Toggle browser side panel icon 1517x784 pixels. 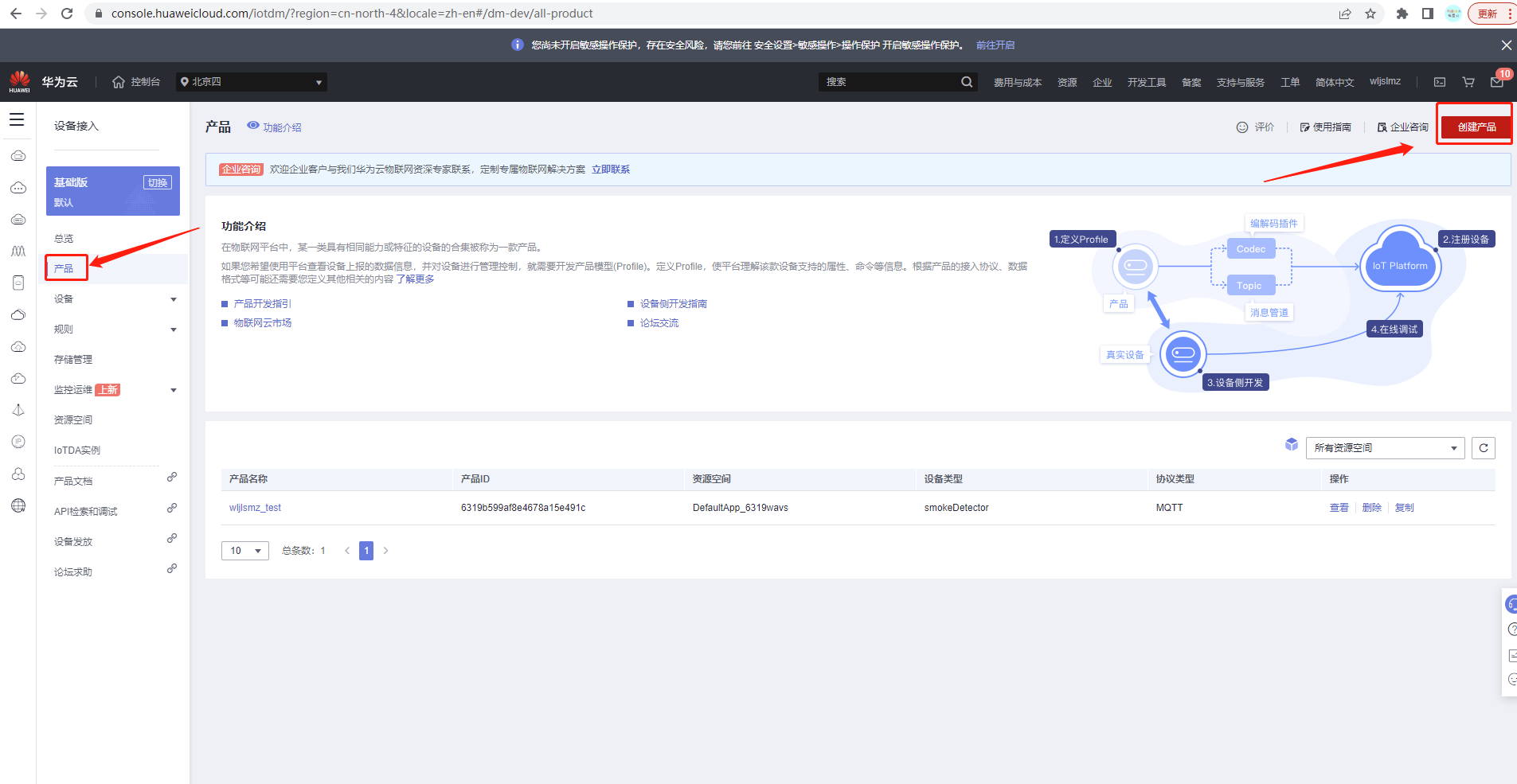pyautogui.click(x=1428, y=14)
